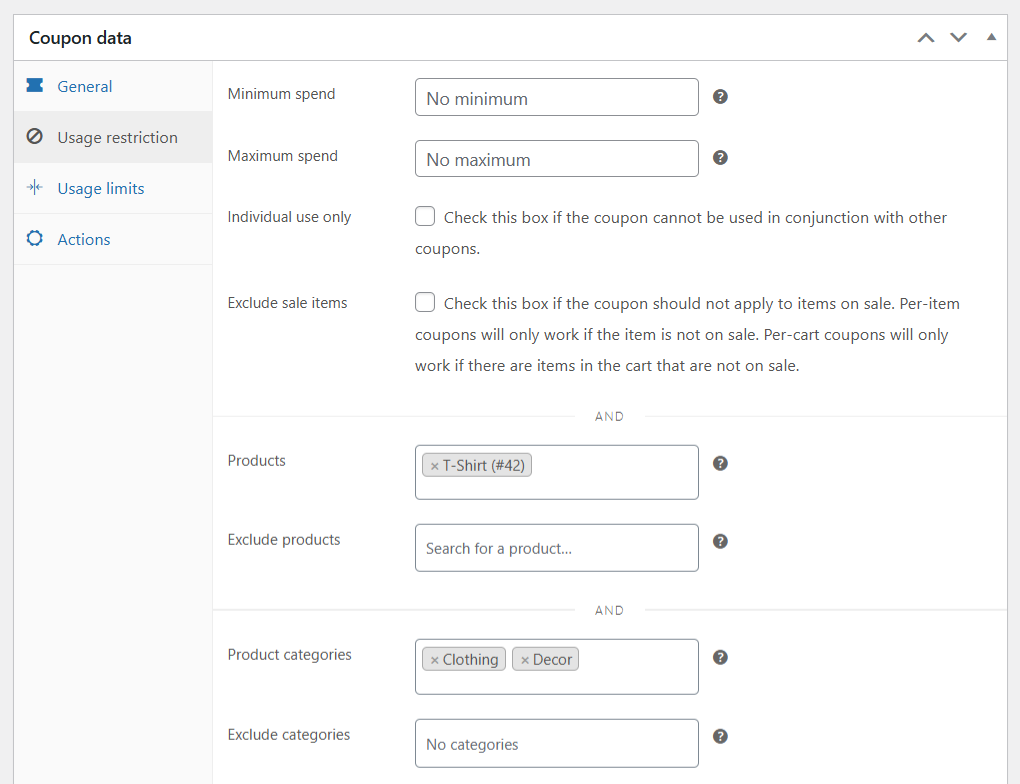The height and width of the screenshot is (784, 1020).
Task: Move Coupon data panel up
Action: point(926,38)
